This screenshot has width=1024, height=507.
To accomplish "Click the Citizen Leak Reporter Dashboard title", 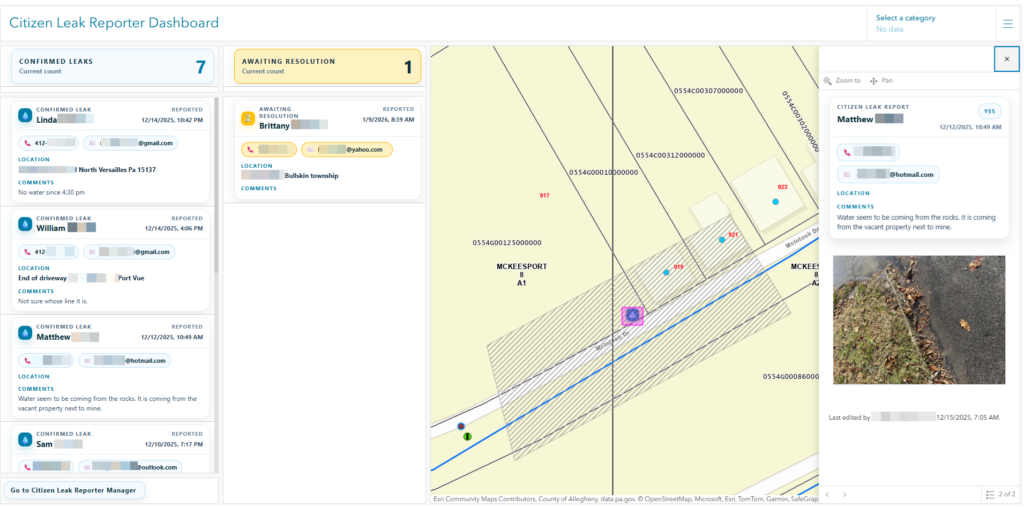I will pyautogui.click(x=114, y=23).
